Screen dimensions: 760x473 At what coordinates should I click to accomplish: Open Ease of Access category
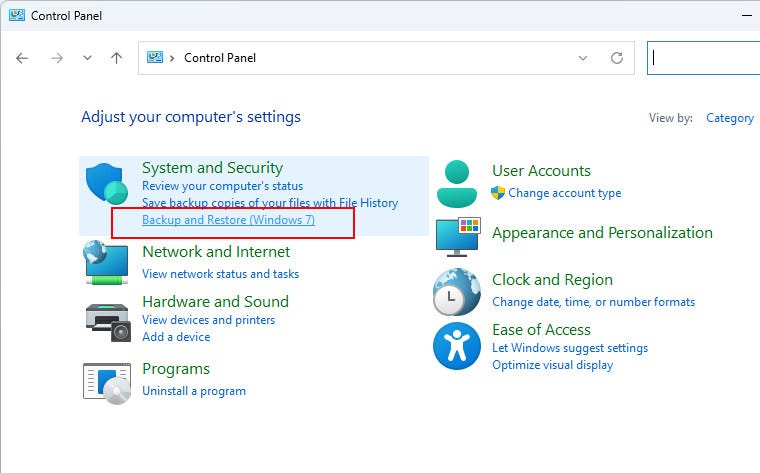[x=541, y=330]
